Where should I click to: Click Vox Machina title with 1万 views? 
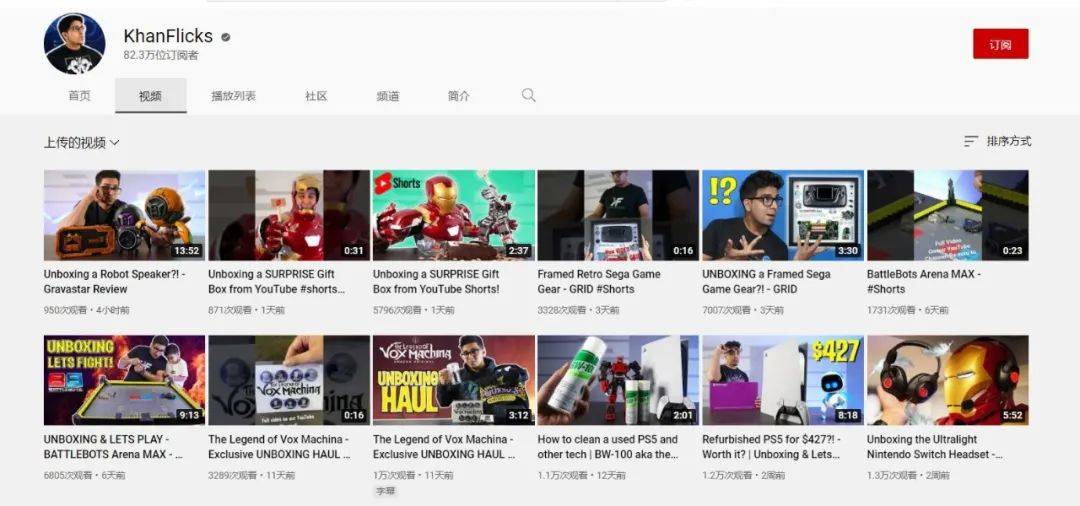click(444, 447)
